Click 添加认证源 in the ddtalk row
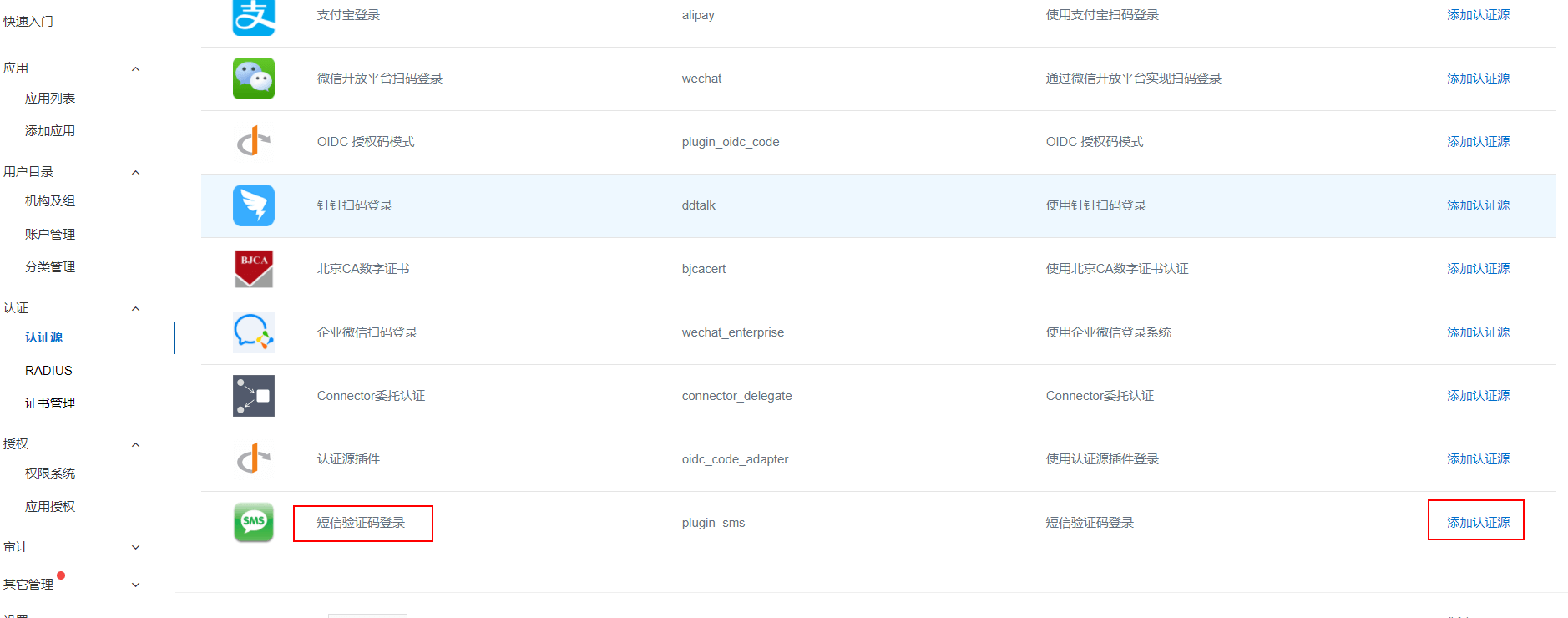This screenshot has height=618, width=1568. point(1478,205)
